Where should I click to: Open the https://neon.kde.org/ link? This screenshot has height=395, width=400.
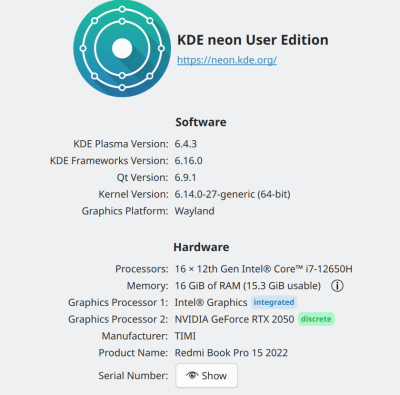point(227,60)
